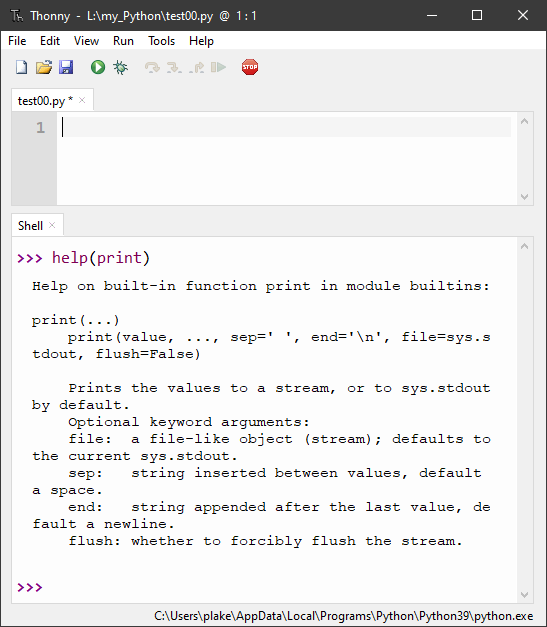Maximize the Thonny window
547x627 pixels.
tap(477, 16)
